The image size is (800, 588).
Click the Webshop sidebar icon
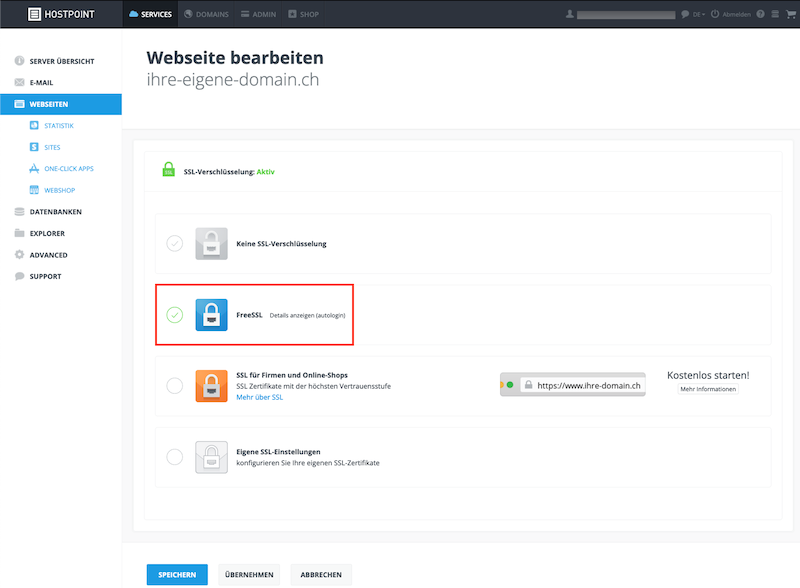[x=34, y=190]
